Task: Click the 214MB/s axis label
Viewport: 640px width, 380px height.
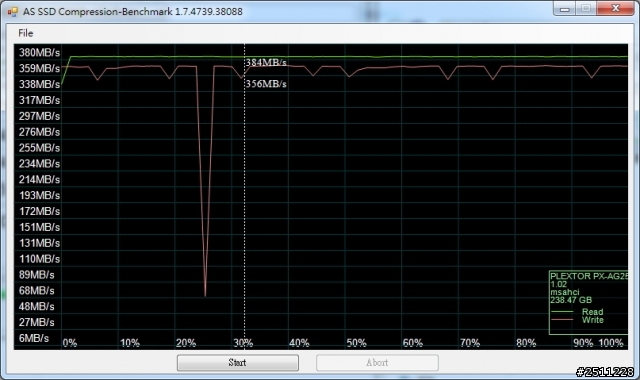Action: tap(39, 180)
